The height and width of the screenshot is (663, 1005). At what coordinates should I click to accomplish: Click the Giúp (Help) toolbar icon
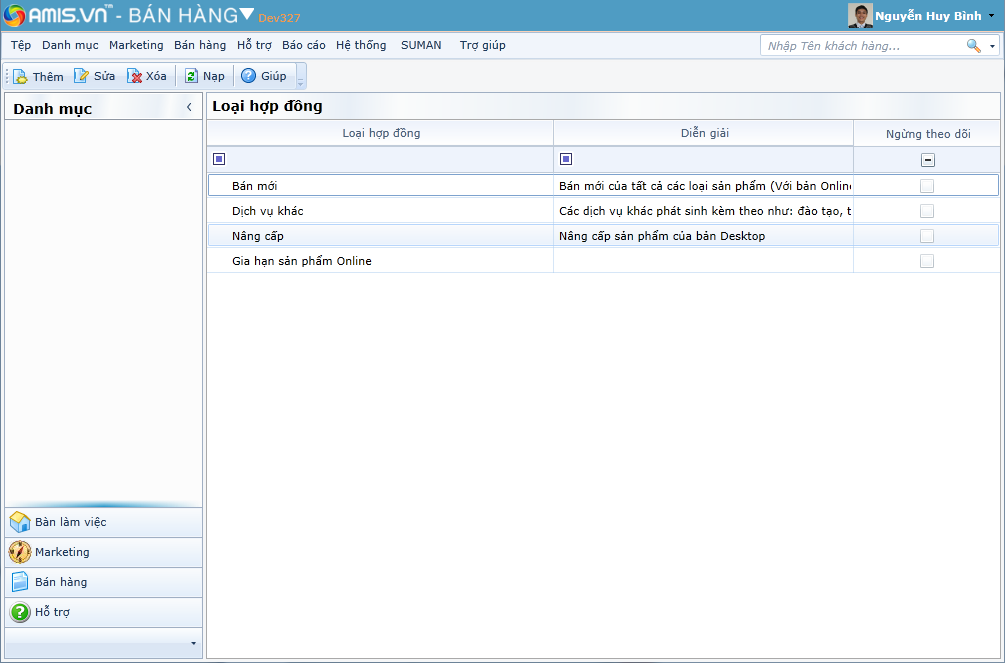tap(249, 76)
